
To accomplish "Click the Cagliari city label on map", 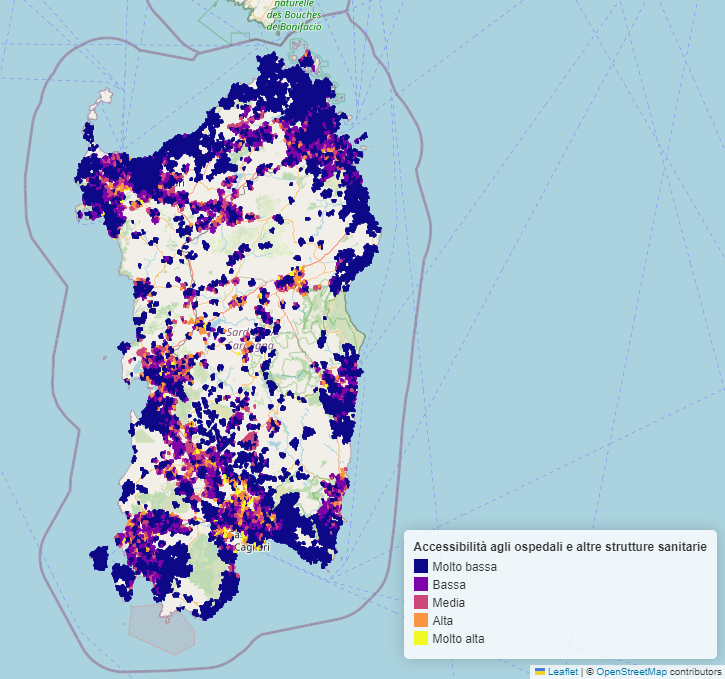I will coord(250,546).
